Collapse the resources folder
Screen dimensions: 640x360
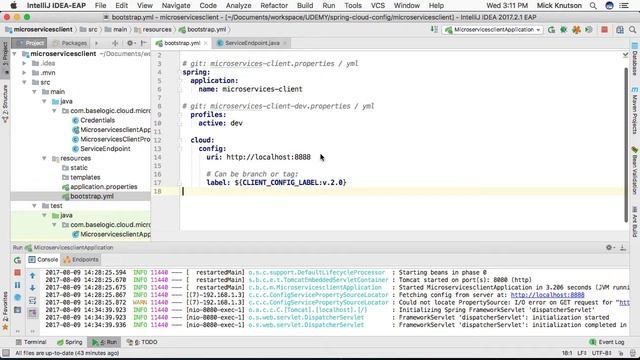pos(44,158)
